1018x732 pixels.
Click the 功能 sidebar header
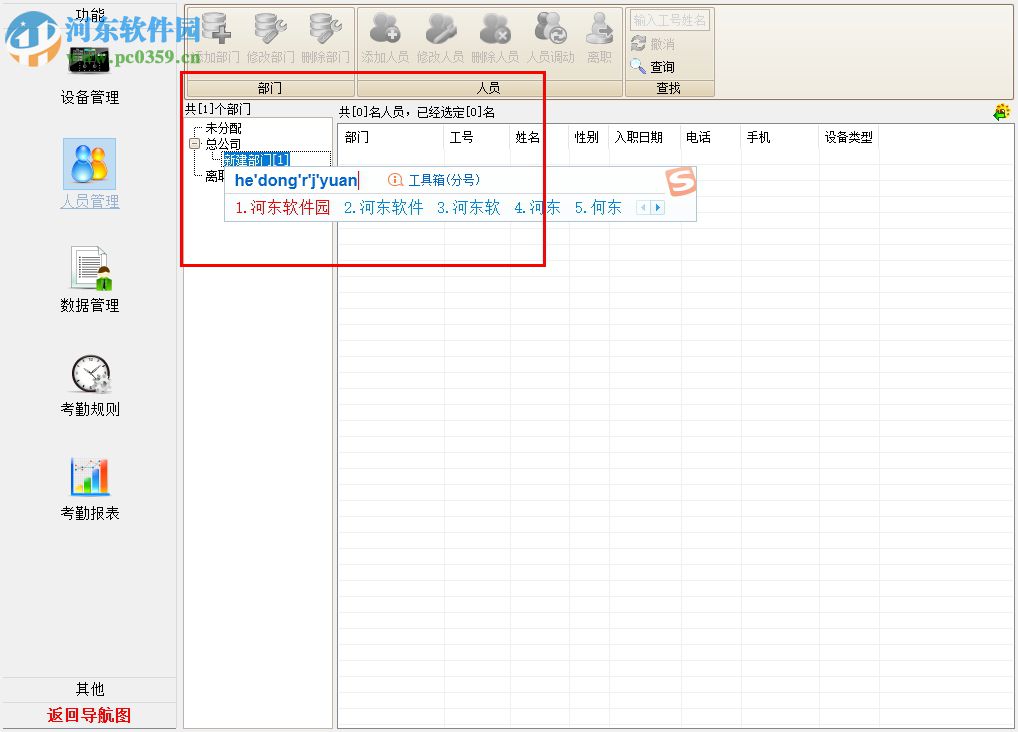[90, 14]
